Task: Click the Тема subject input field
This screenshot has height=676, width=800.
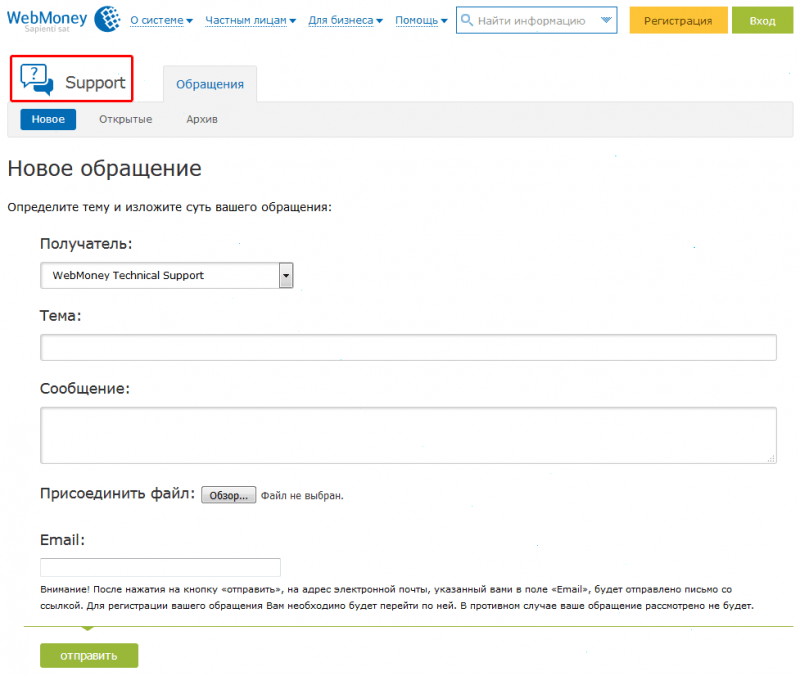Action: [x=408, y=347]
